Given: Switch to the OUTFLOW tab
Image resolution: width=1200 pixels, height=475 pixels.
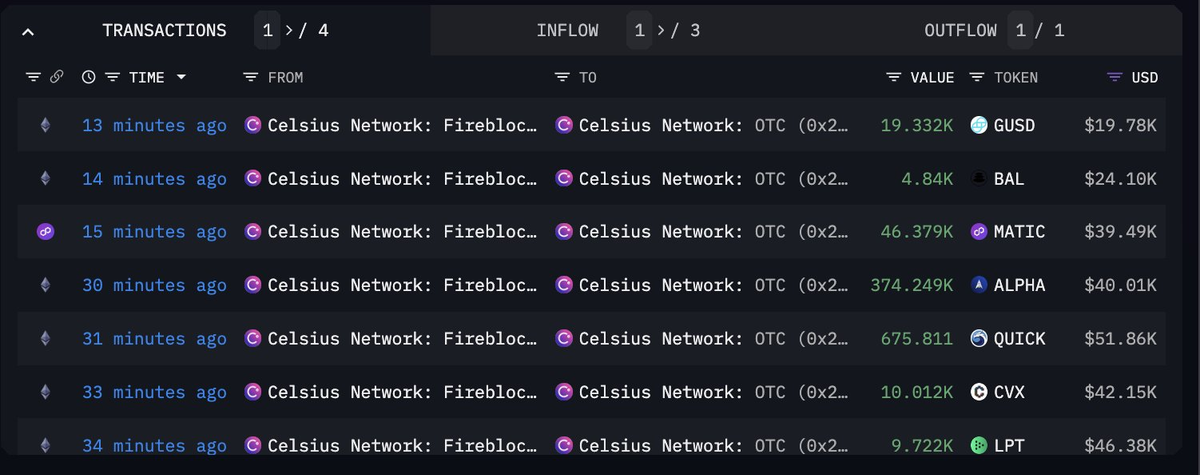Looking at the screenshot, I should pos(960,30).
